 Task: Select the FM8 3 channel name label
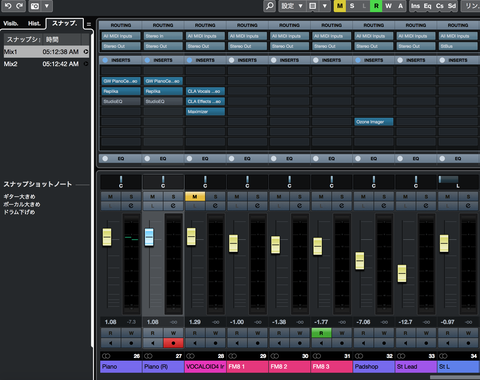point(332,367)
